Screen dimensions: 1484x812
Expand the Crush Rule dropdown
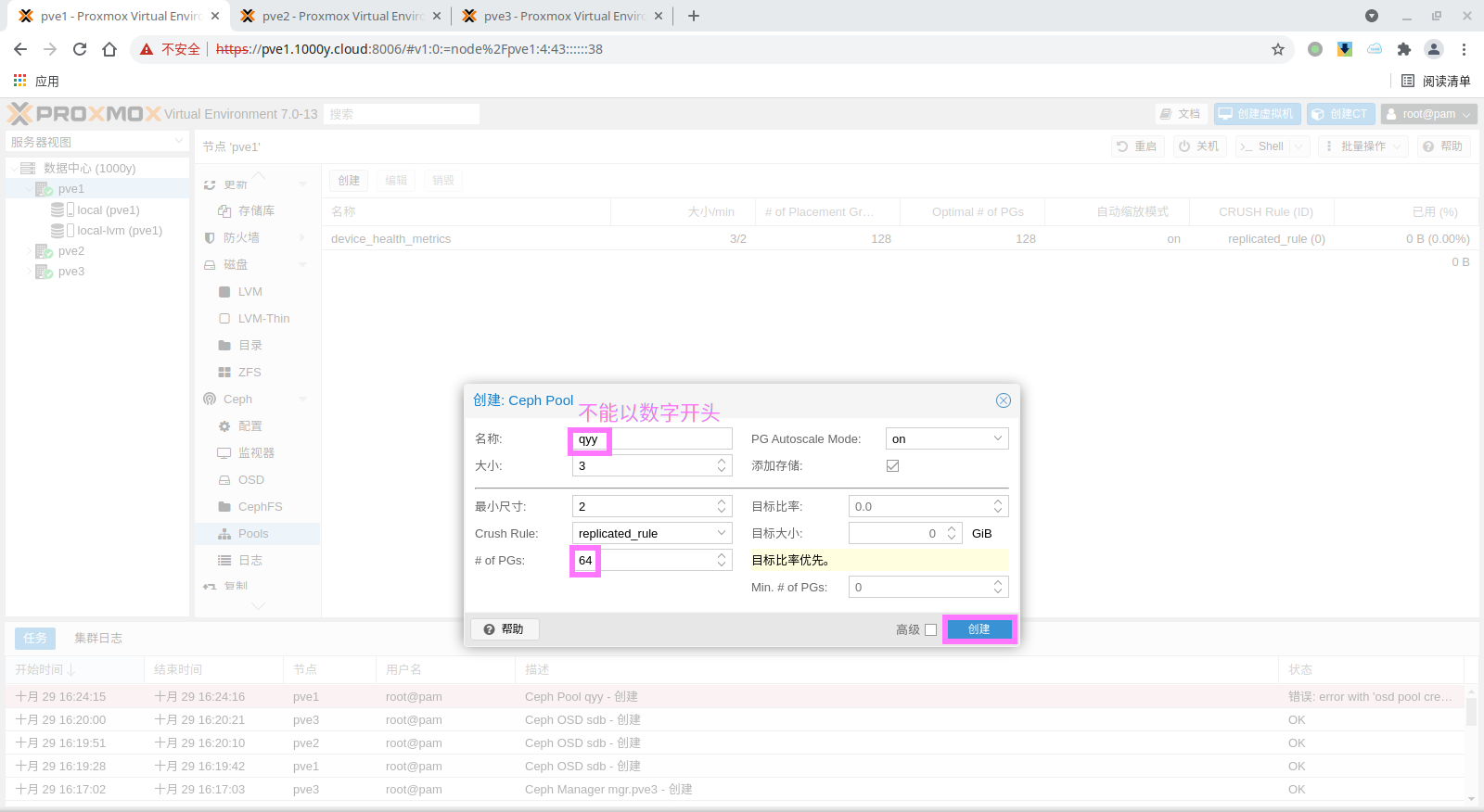pyautogui.click(x=722, y=533)
